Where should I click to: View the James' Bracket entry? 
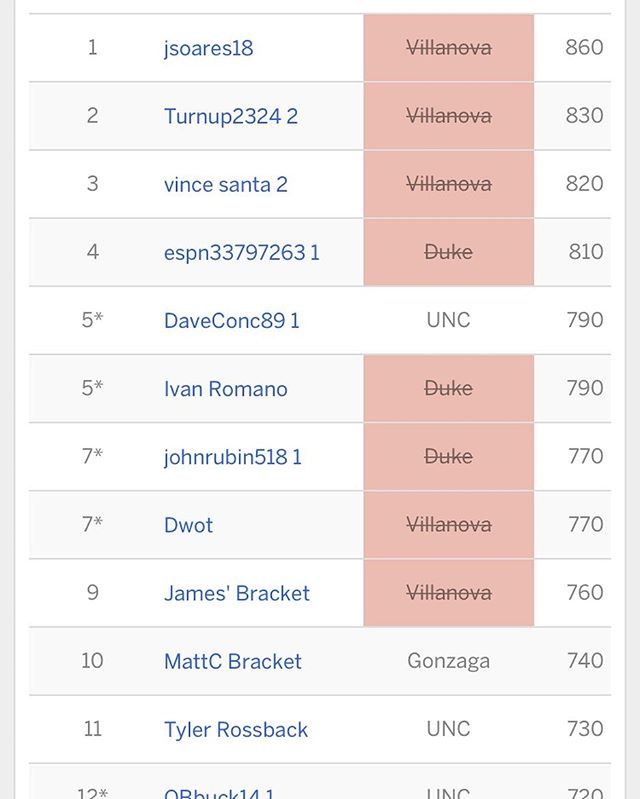[237, 593]
